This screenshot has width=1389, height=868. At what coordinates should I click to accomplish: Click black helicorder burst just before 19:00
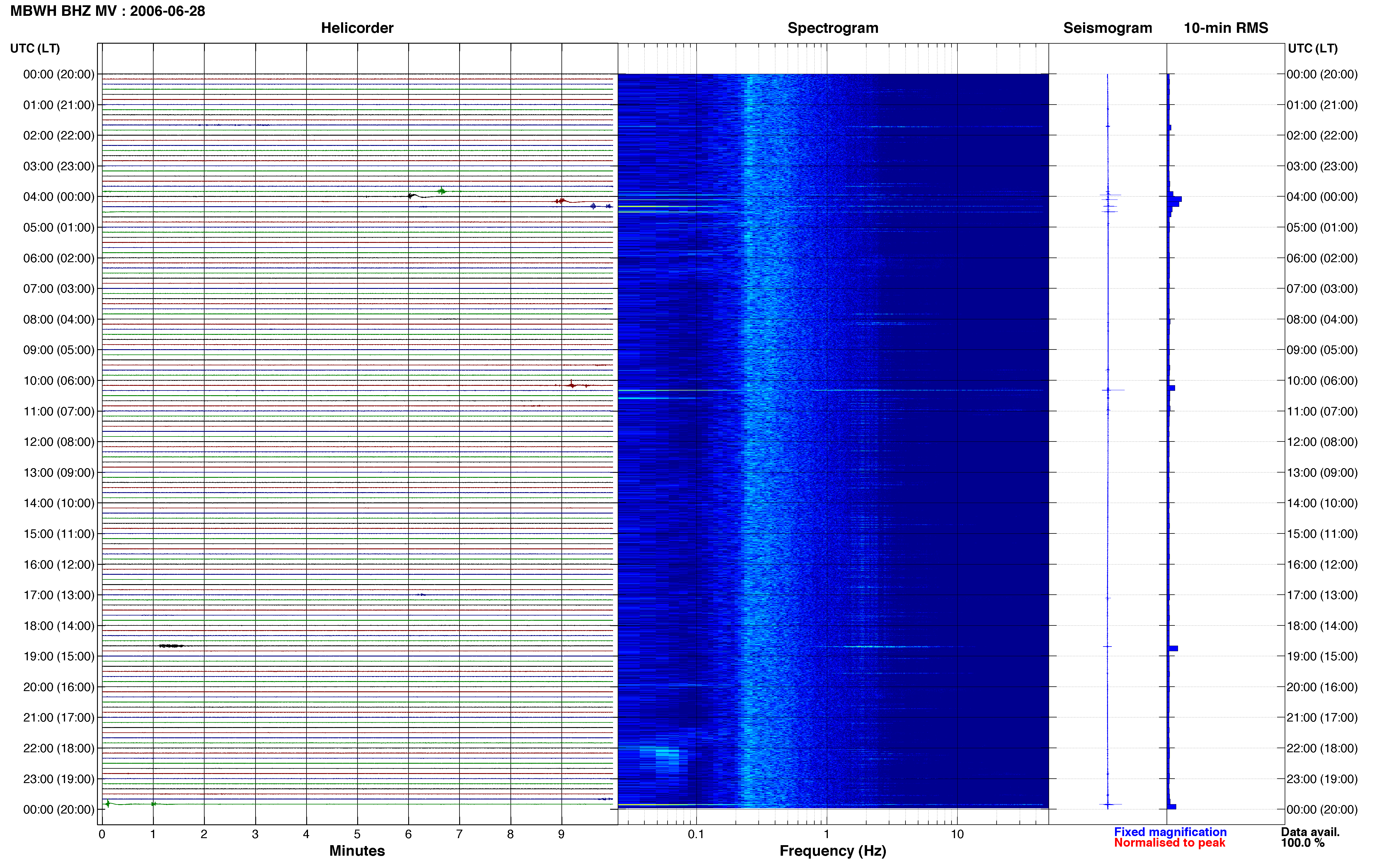[171, 646]
